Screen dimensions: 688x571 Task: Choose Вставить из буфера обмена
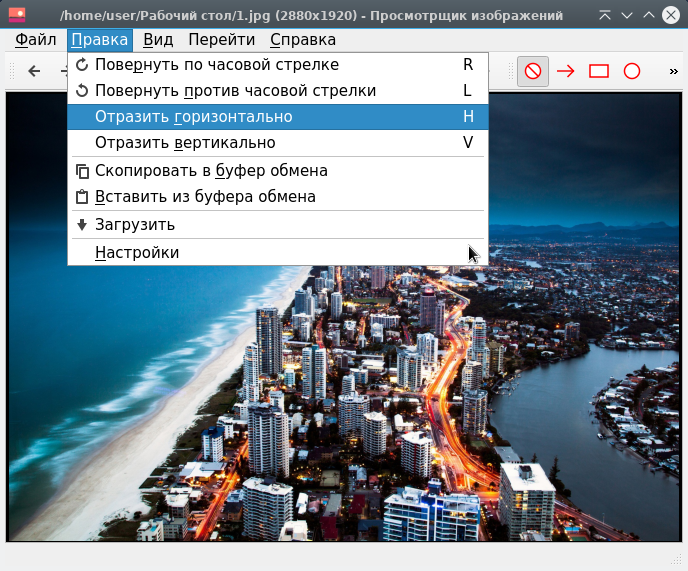click(x=205, y=197)
